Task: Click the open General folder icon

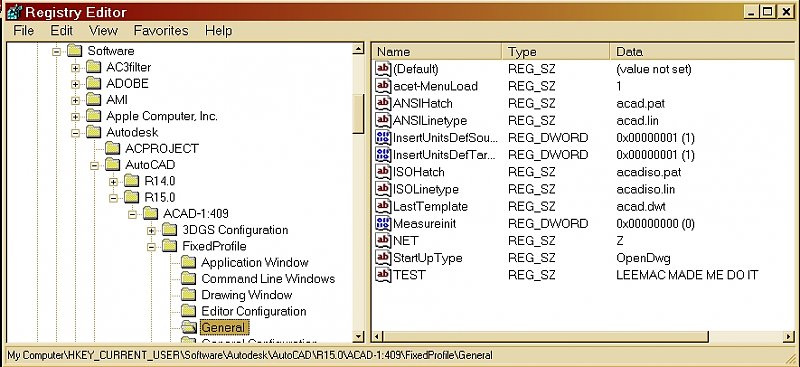Action: coord(189,327)
